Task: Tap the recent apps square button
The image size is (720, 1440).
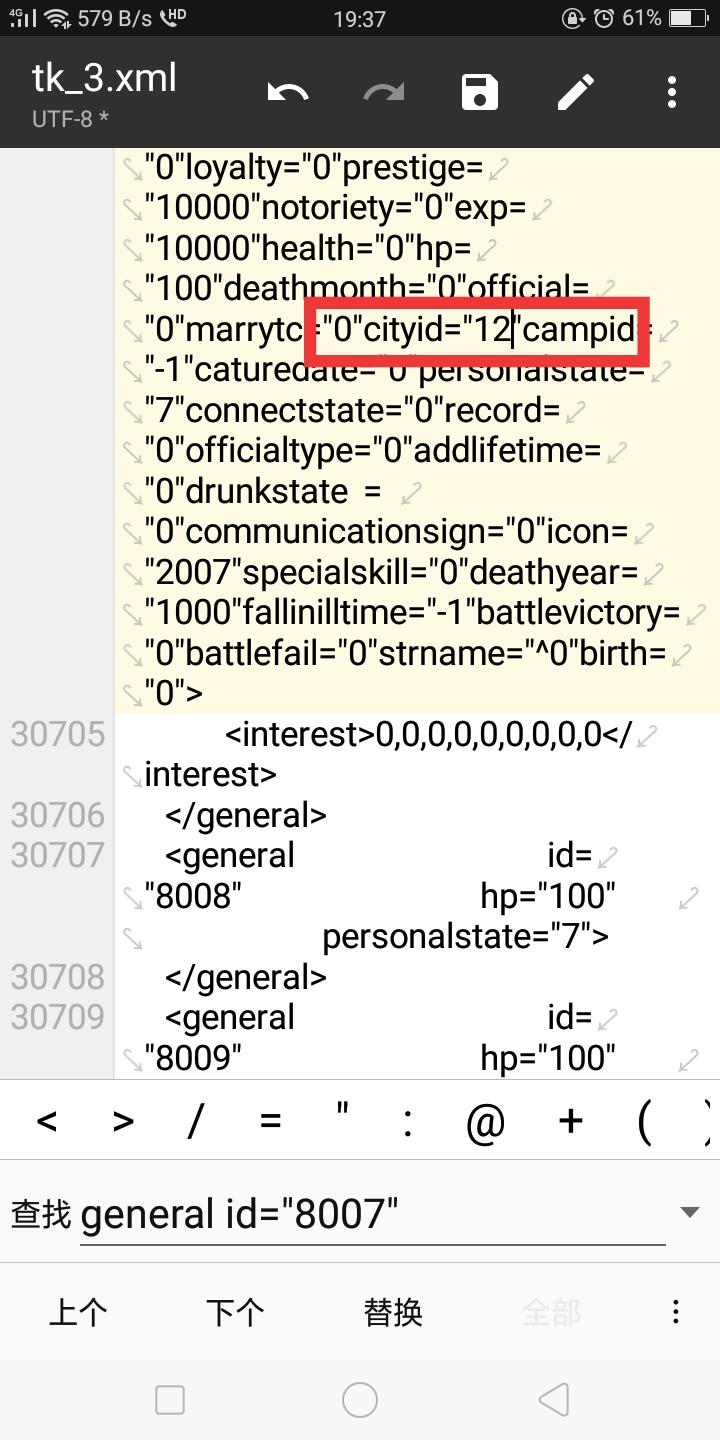Action: tap(170, 1400)
